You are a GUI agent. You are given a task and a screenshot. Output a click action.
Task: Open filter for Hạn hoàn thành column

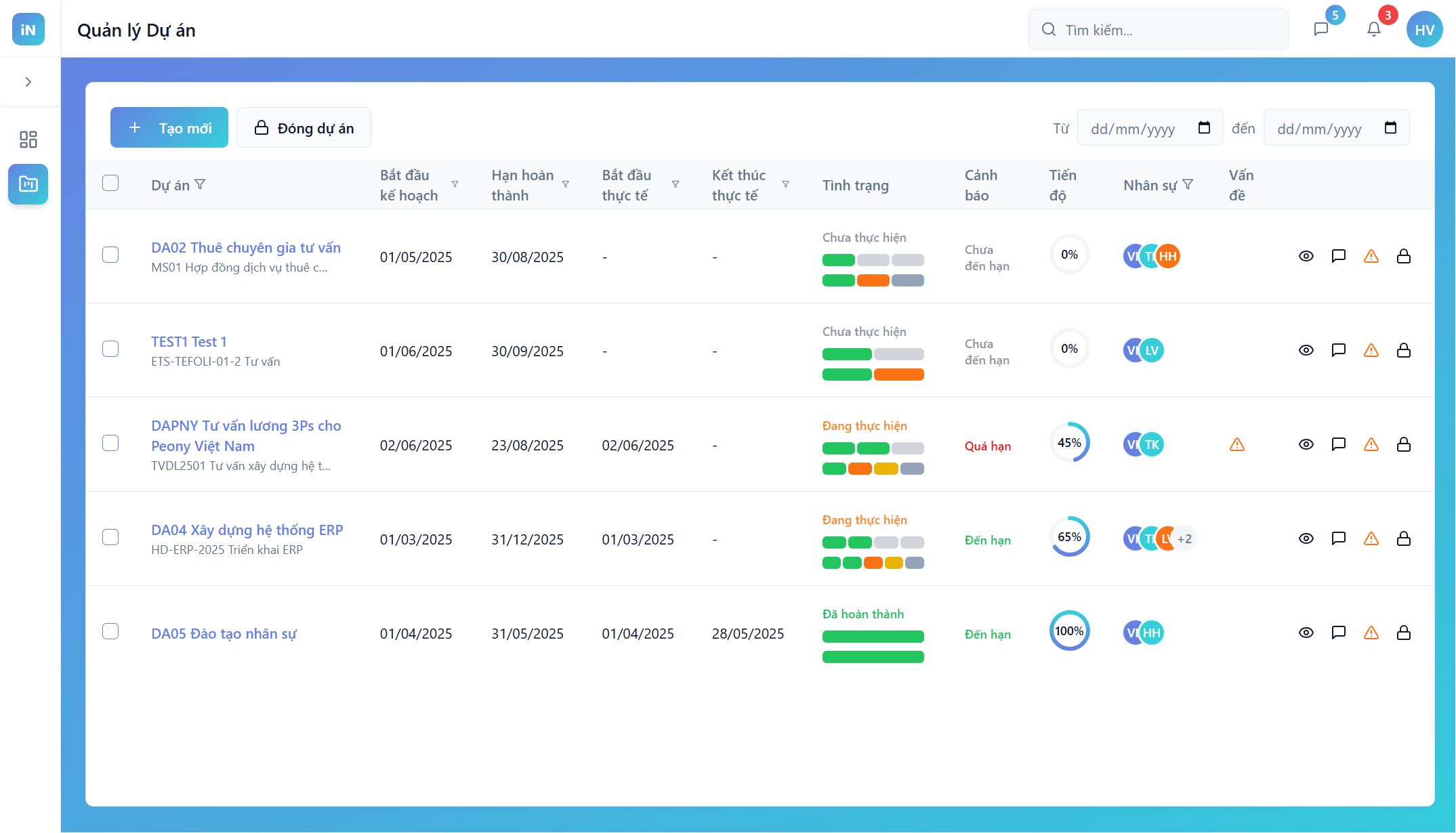pyautogui.click(x=565, y=184)
